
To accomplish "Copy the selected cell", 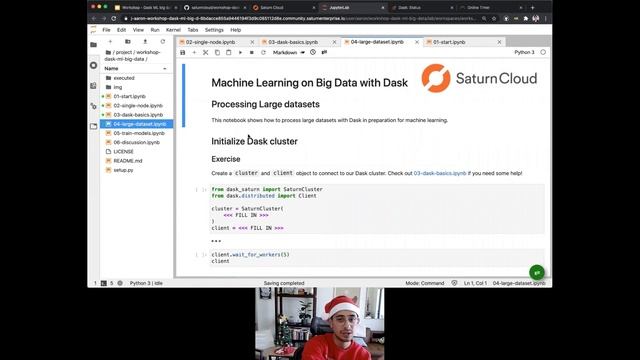I will (217, 53).
